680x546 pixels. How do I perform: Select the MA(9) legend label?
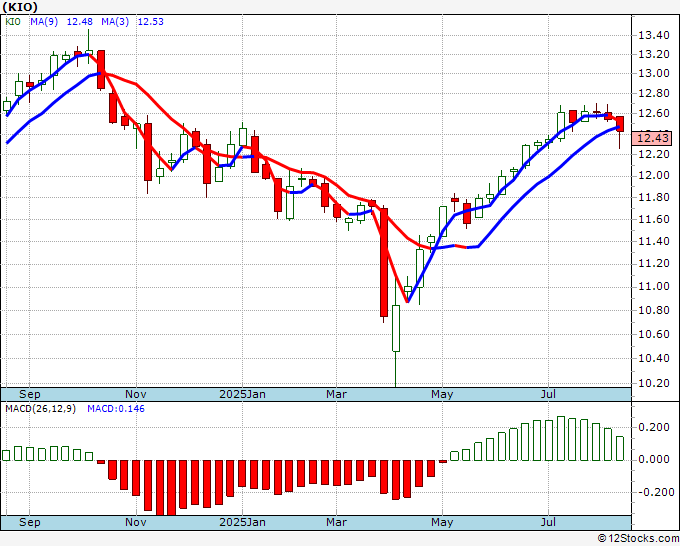point(44,21)
